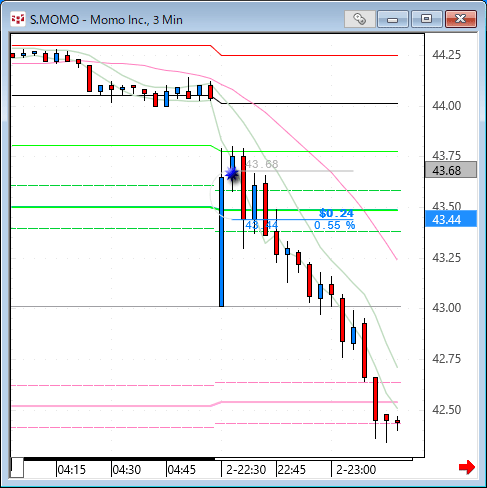Click the chart link chain icon
The height and width of the screenshot is (488, 487).
(360, 19)
